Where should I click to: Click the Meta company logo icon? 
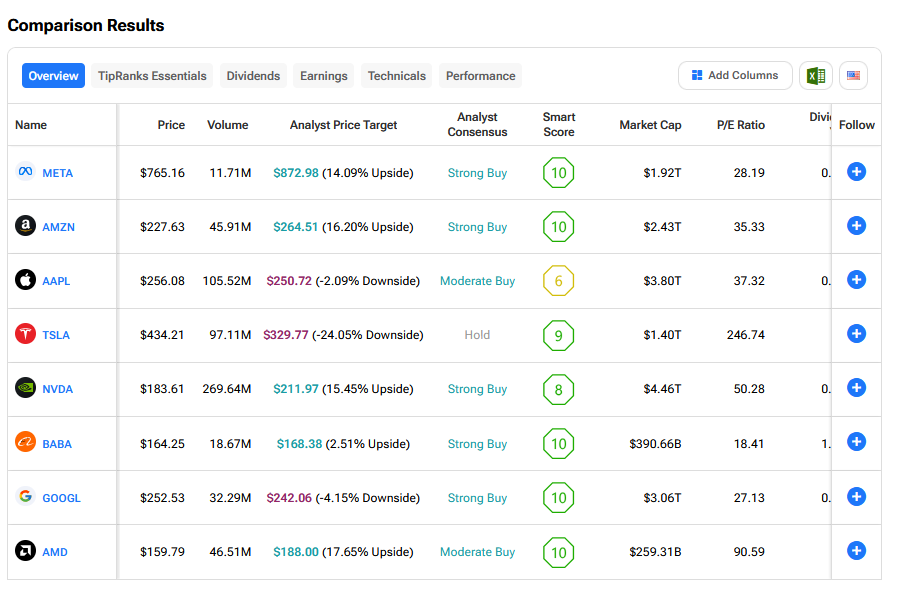pos(25,172)
